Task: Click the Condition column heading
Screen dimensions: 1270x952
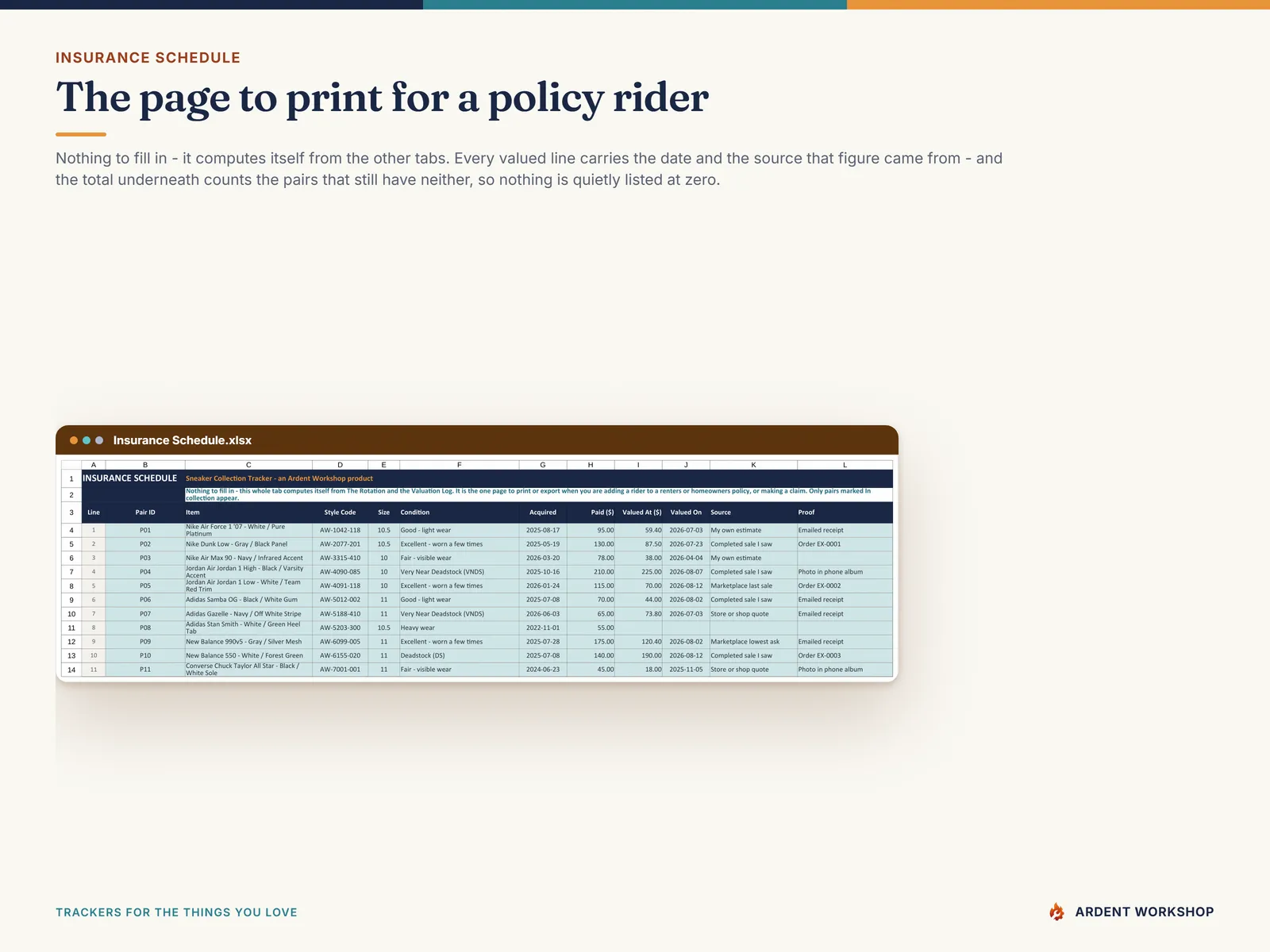Action: coord(460,512)
